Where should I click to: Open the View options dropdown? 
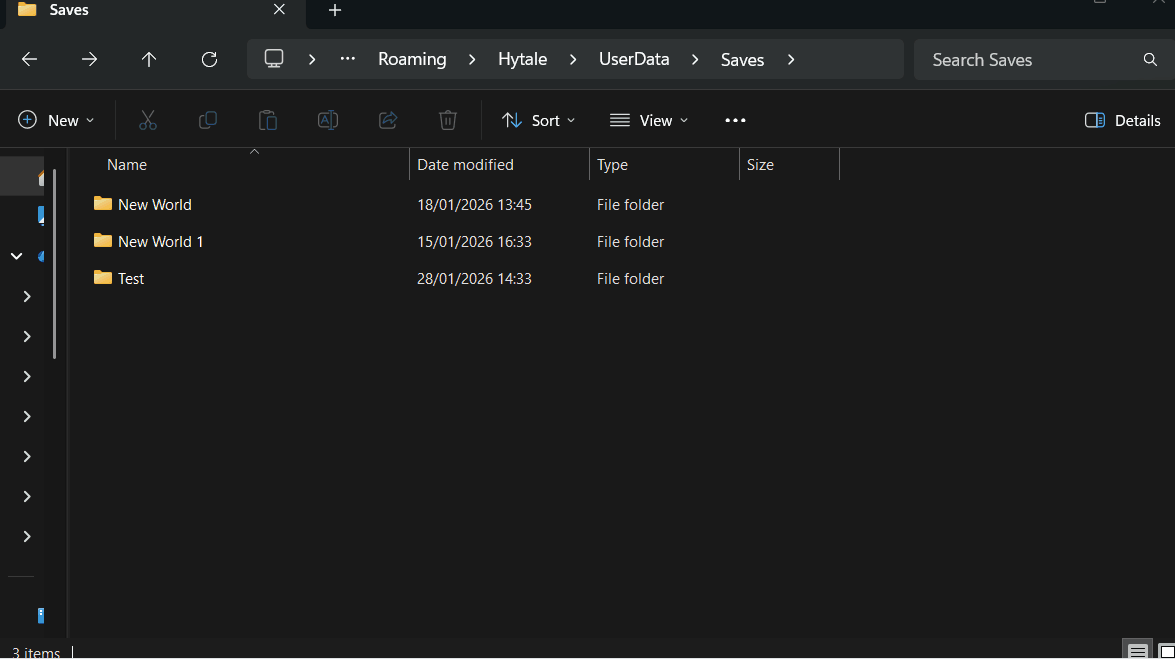point(649,120)
